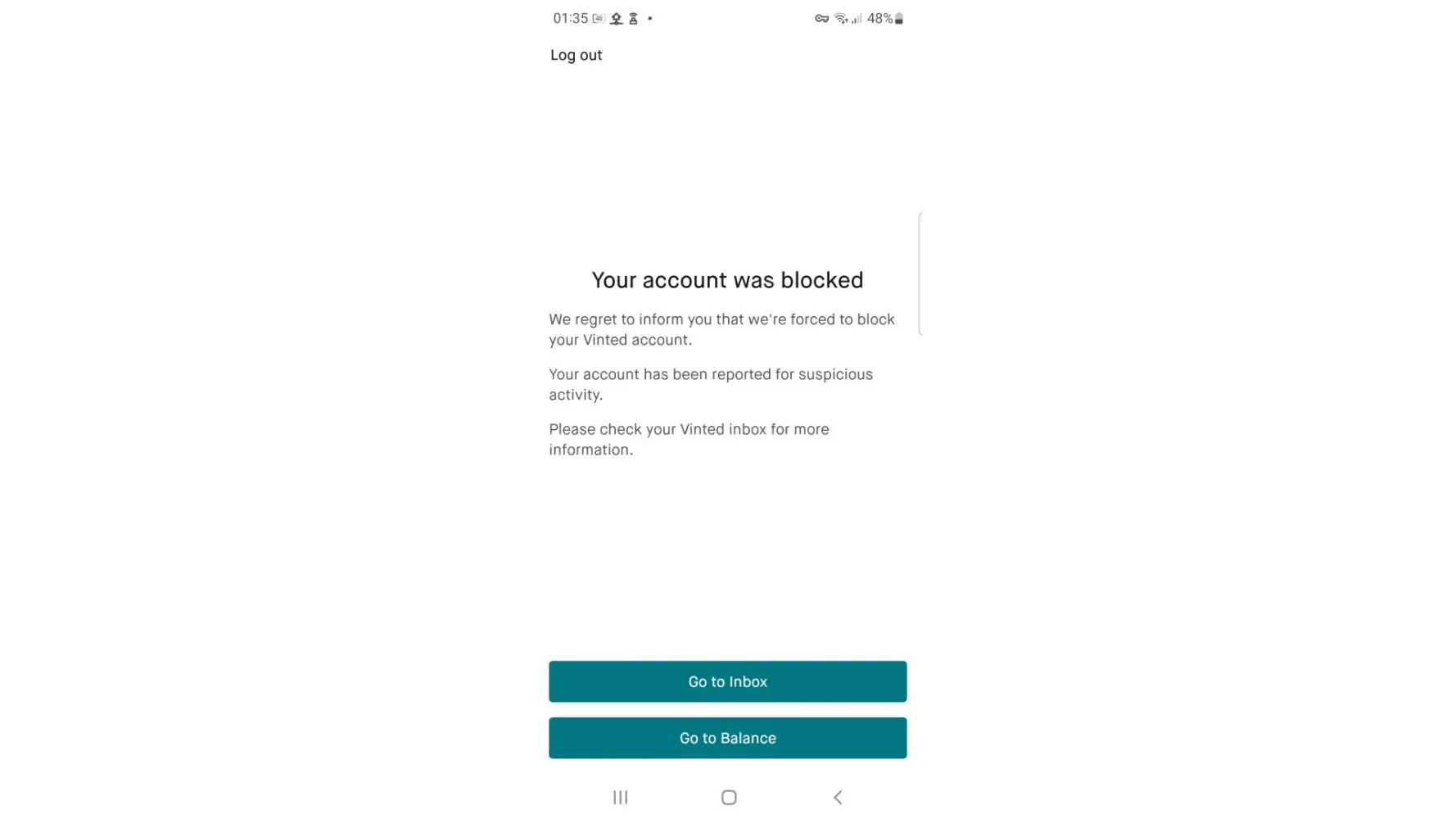Tap the notification overflow dot
The width and height of the screenshot is (1456, 819).
pyautogui.click(x=650, y=18)
